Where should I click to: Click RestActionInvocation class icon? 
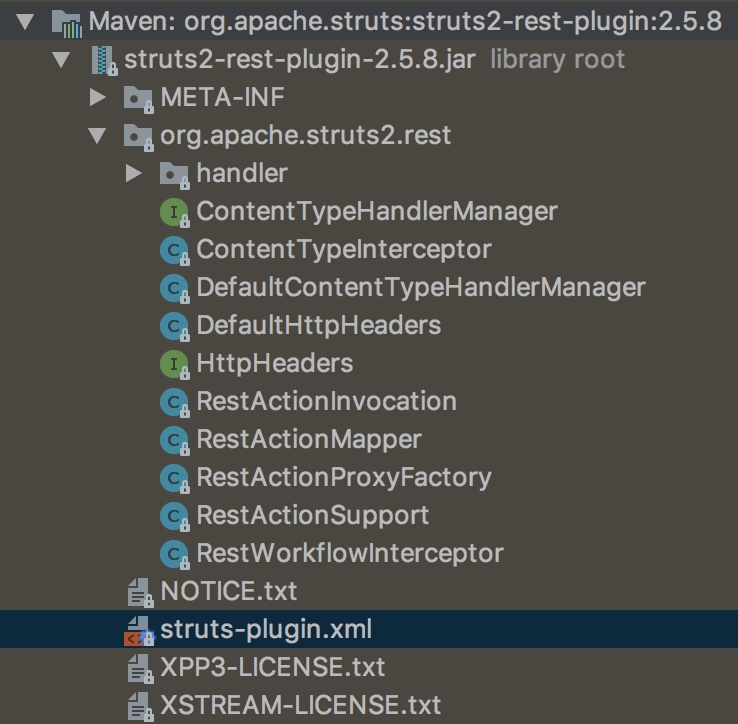point(175,402)
